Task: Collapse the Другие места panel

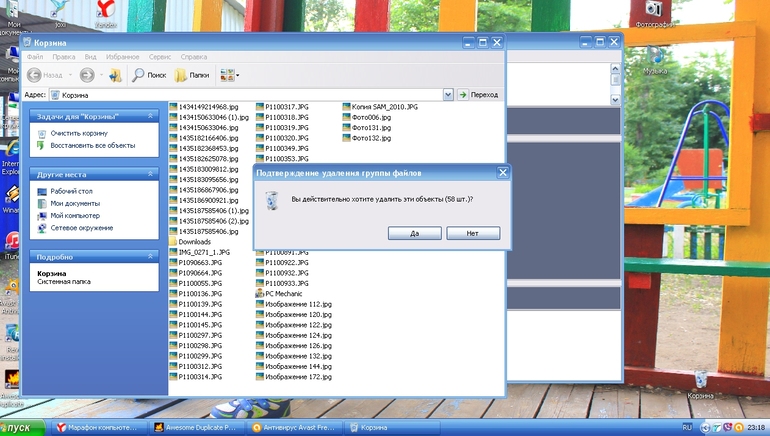Action: (x=151, y=174)
